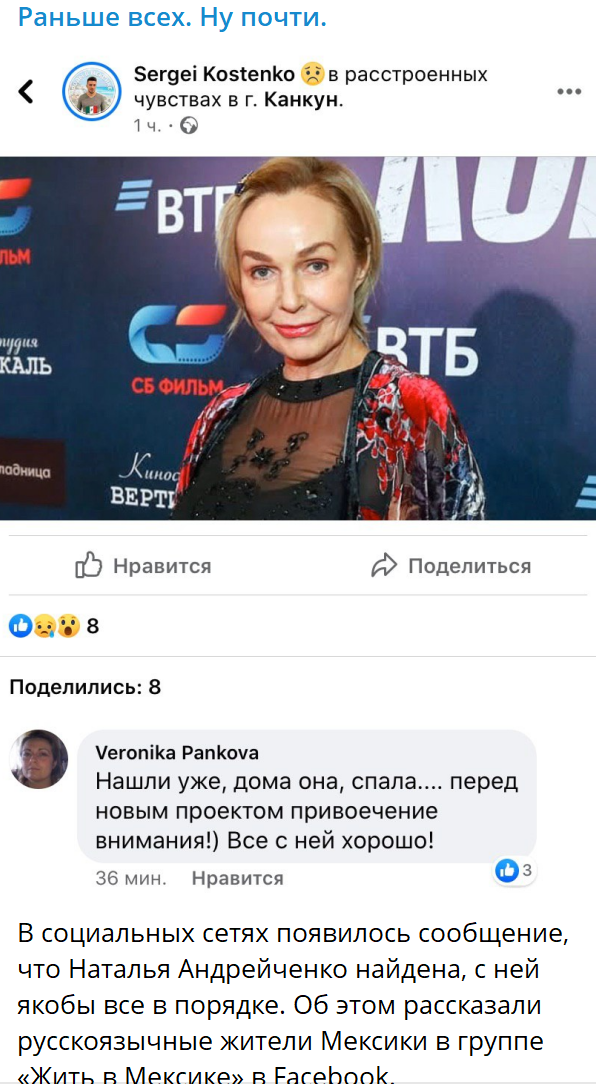This screenshot has width=596, height=1084.
Task: Click the crying face reaction icon
Action: tap(44, 626)
